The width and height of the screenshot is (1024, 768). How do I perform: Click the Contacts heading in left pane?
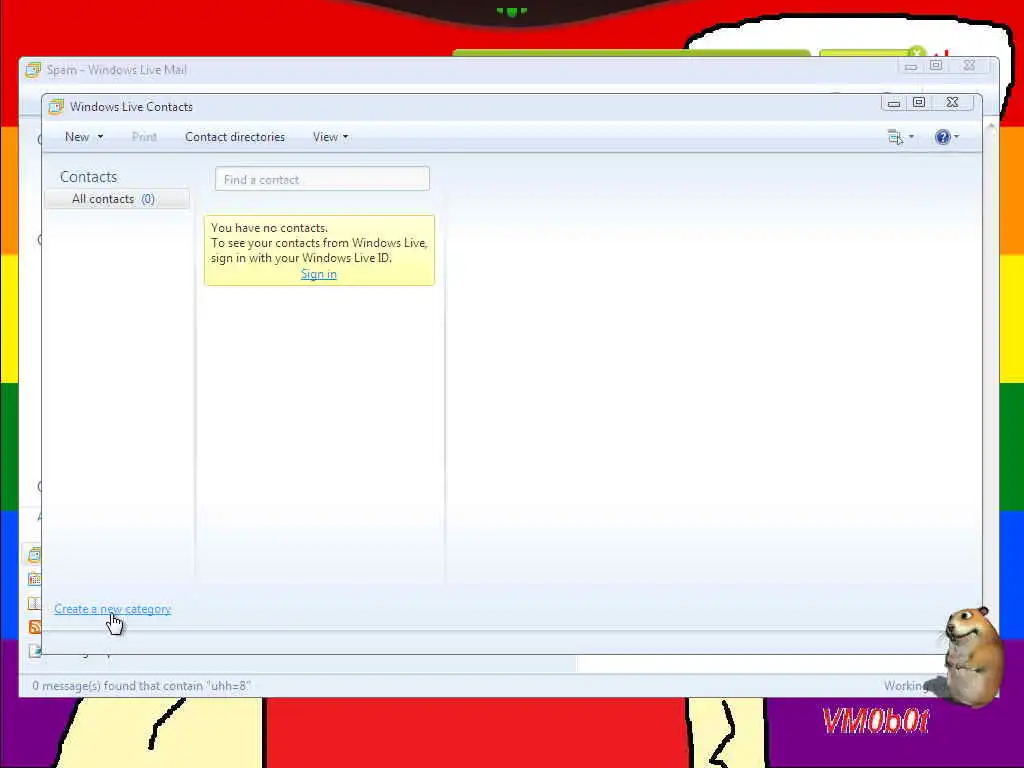click(88, 177)
